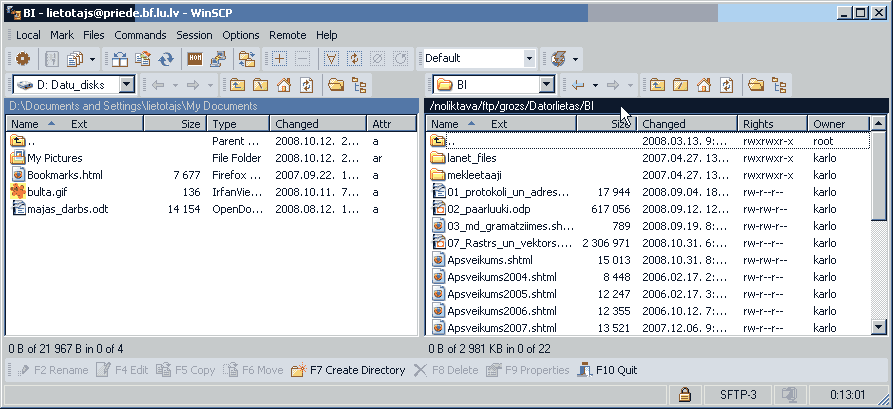This screenshot has width=893, height=409.
Task: Open the Help menu
Action: coord(326,35)
